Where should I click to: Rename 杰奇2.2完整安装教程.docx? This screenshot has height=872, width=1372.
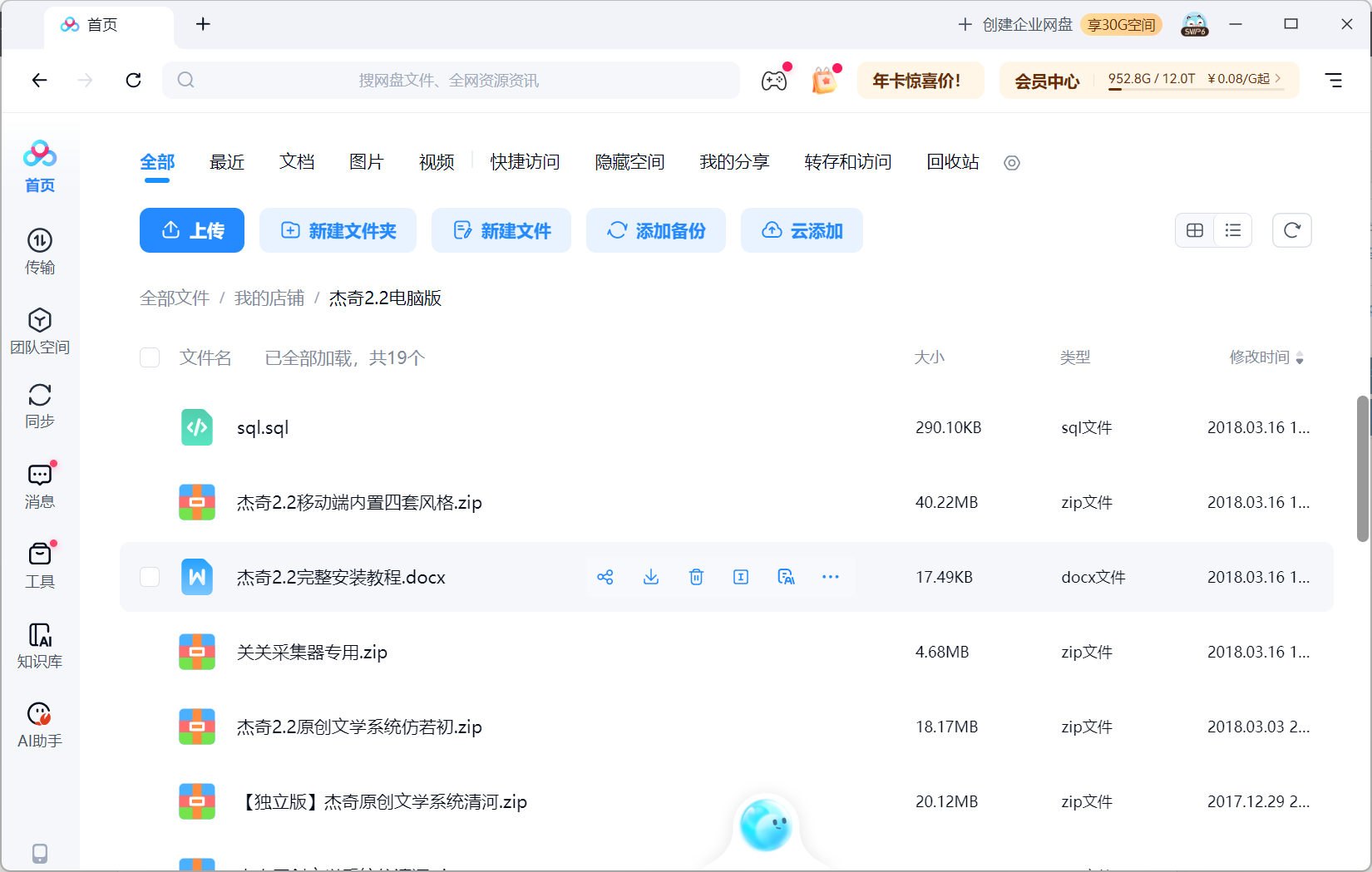click(741, 577)
